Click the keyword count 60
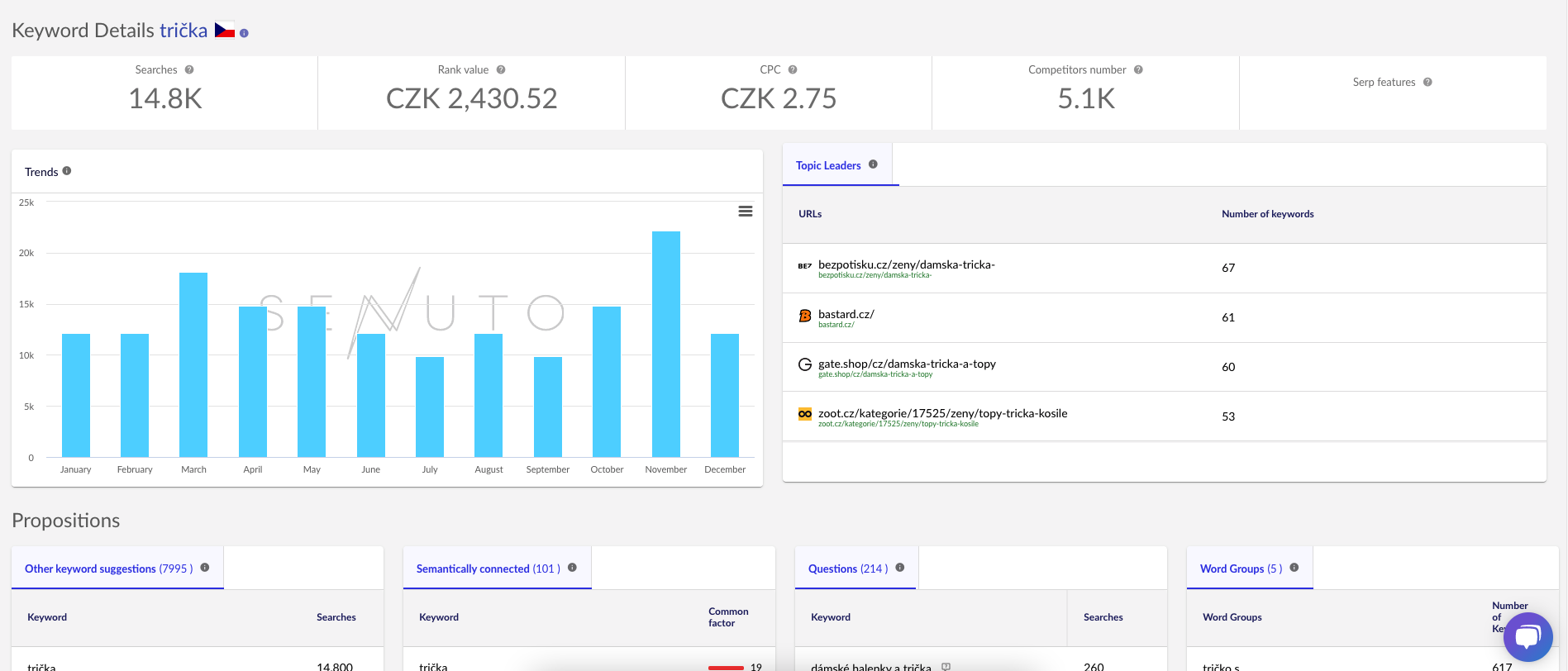 [1228, 367]
